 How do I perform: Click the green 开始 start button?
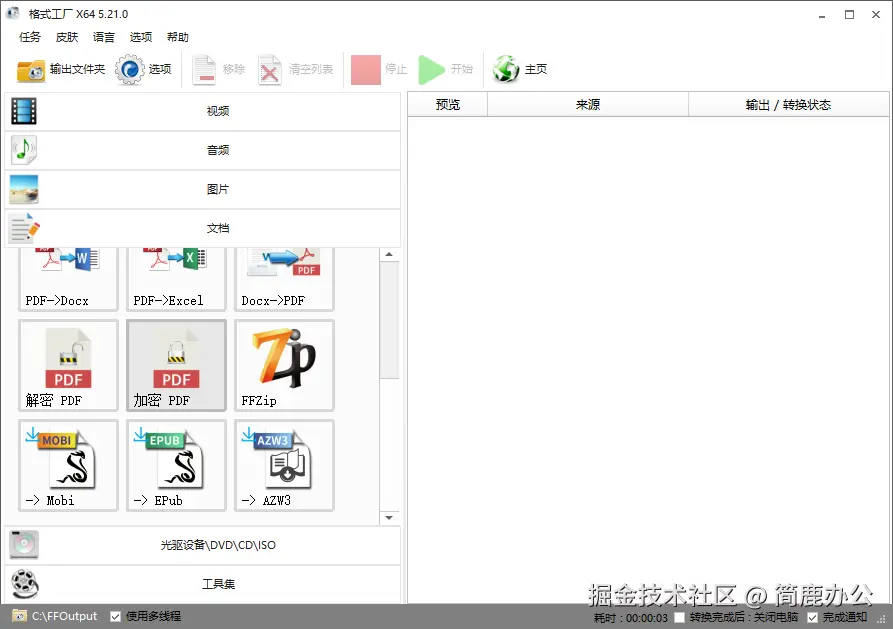click(x=431, y=70)
